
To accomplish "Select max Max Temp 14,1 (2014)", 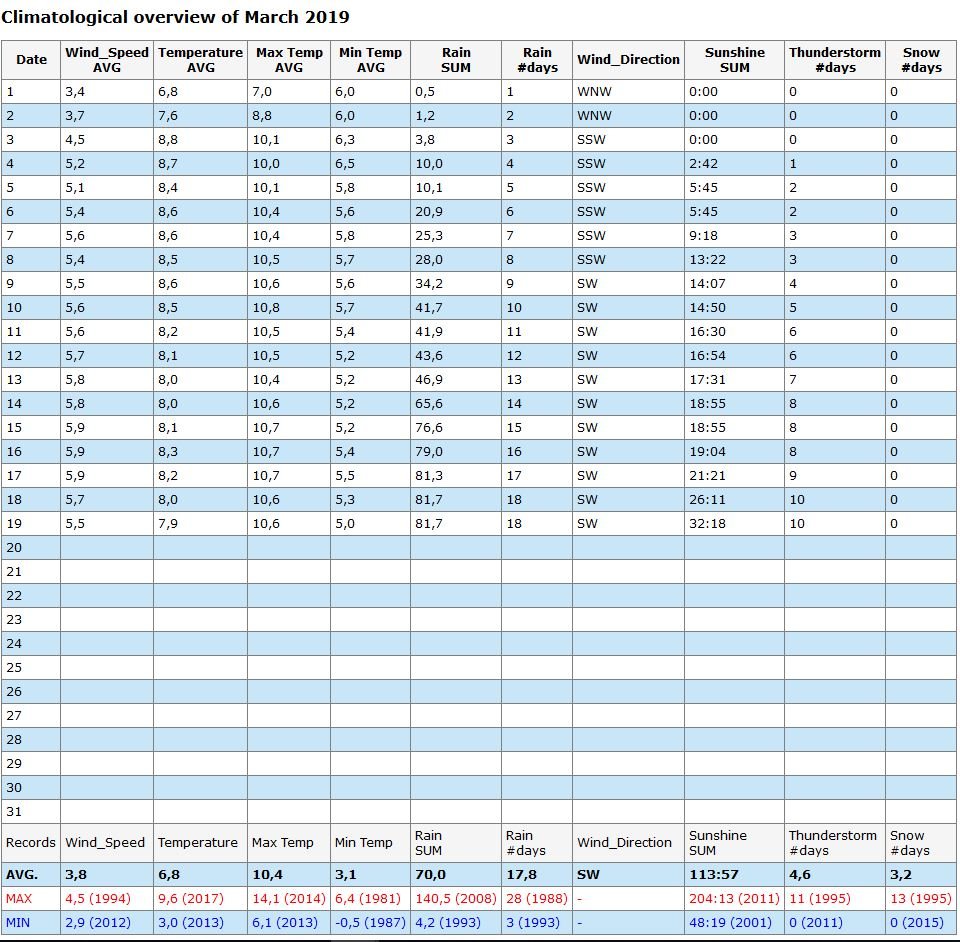I will (289, 899).
